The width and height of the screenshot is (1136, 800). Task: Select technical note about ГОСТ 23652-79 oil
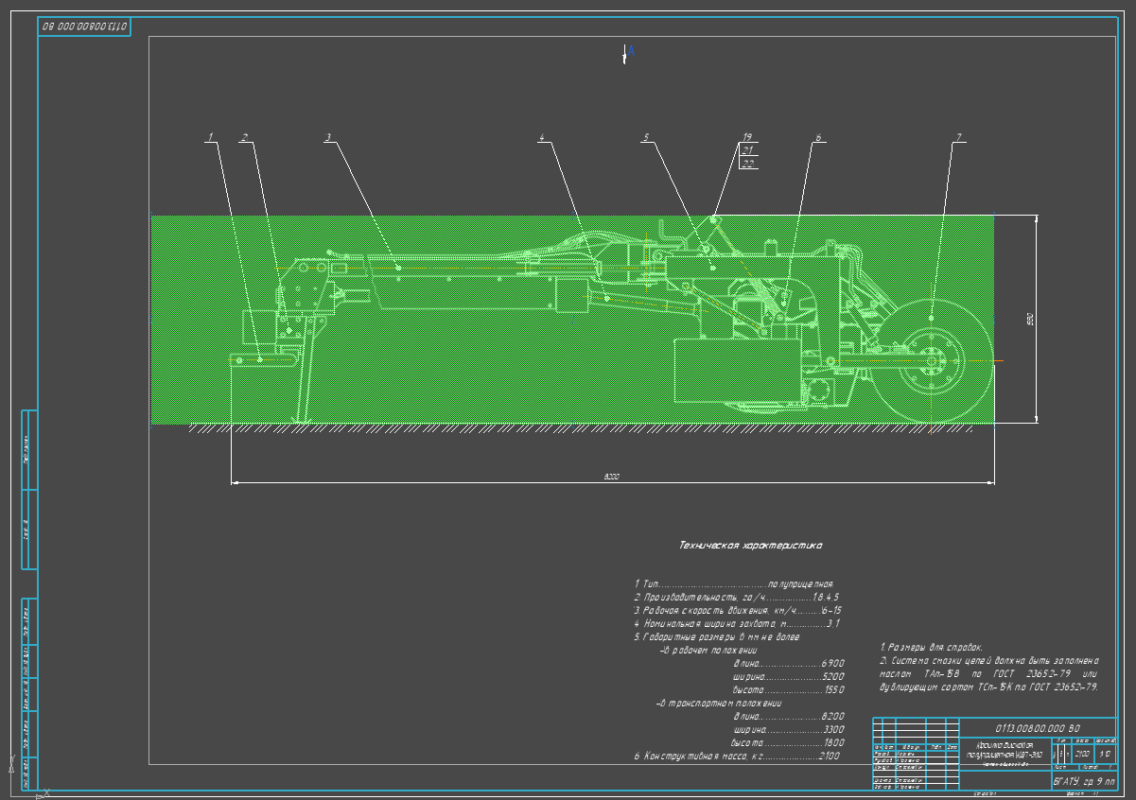click(x=988, y=667)
